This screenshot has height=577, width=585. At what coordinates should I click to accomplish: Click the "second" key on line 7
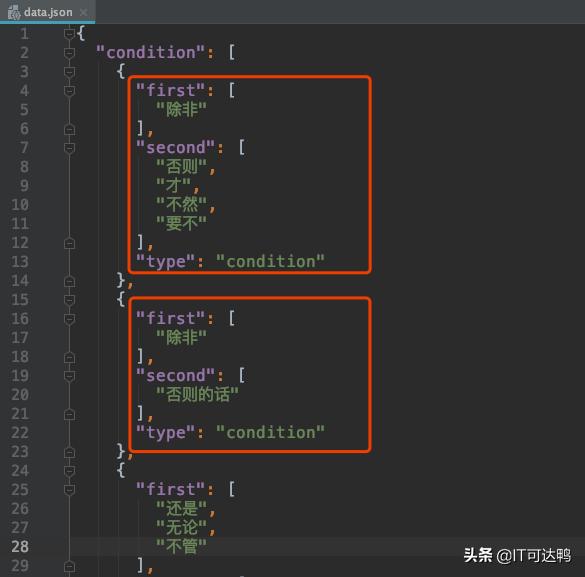click(175, 147)
